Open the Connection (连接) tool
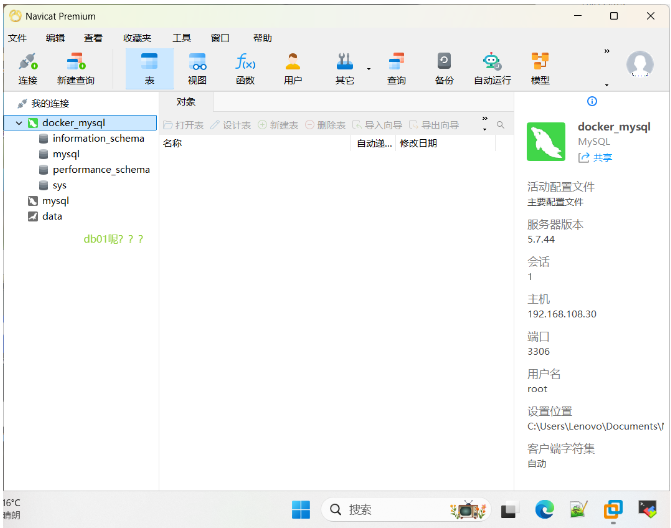671x528 pixels. click(x=28, y=69)
